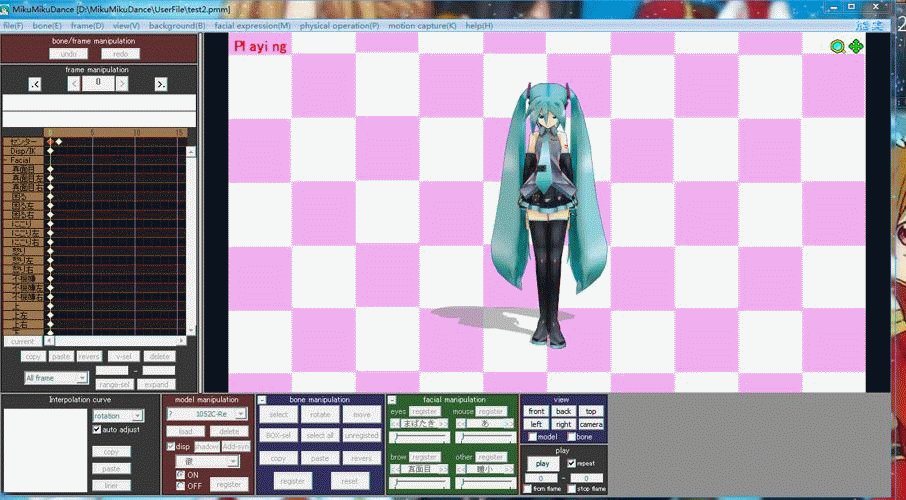Click previous brow morph arrow
Screen dimensions: 906x500
pos(394,469)
